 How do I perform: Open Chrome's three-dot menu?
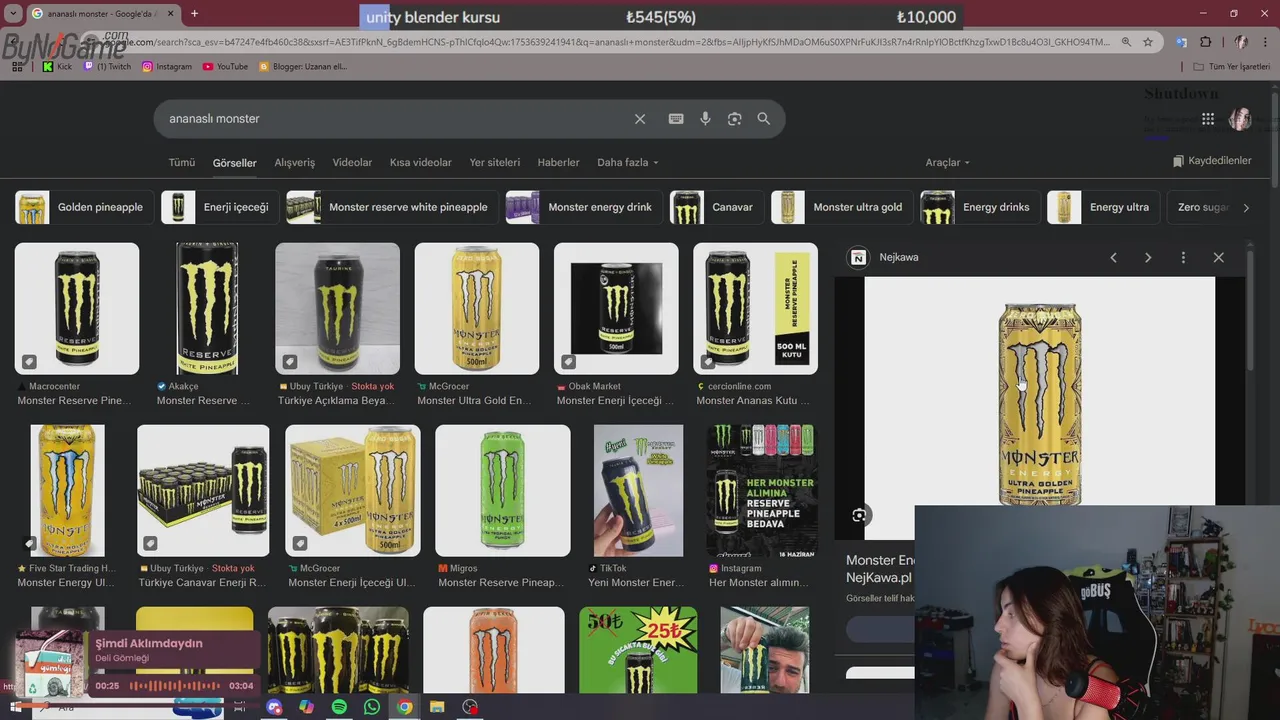(x=1264, y=42)
